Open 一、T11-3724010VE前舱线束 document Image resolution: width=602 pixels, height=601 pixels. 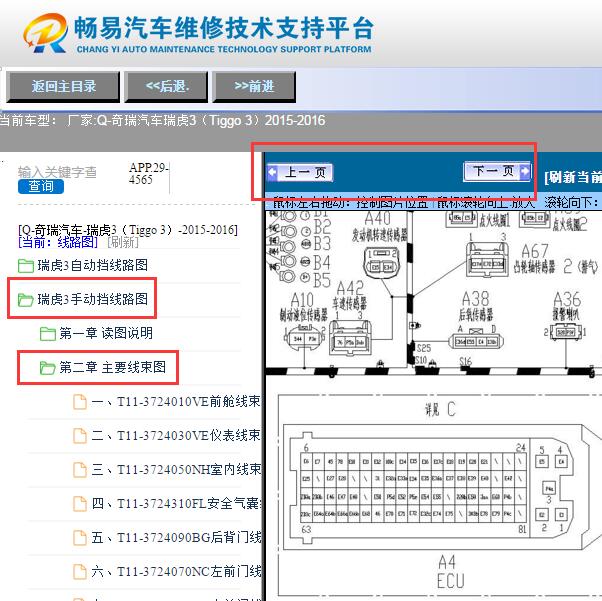(176, 402)
